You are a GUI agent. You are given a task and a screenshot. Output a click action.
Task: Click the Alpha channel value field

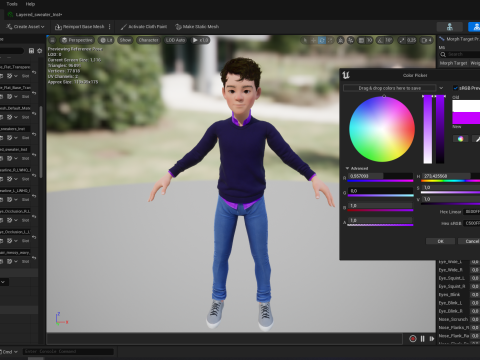click(380, 220)
